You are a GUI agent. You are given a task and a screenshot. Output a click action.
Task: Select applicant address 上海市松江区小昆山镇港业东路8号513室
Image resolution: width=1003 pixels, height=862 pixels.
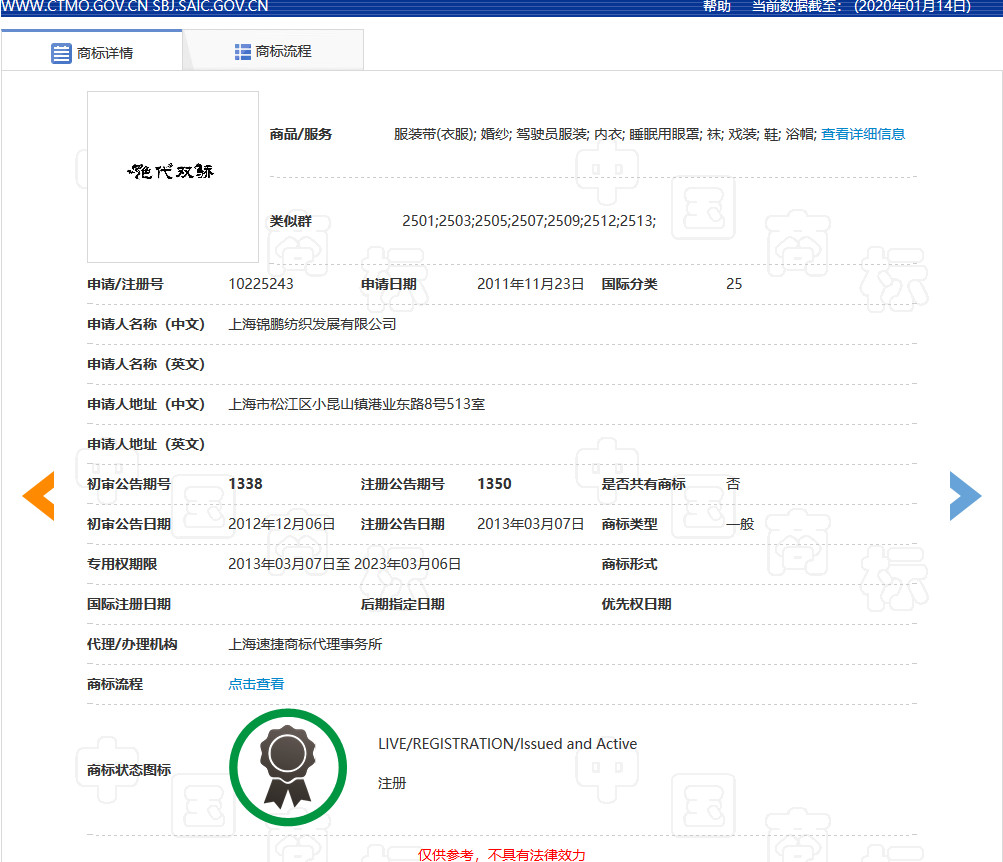click(356, 404)
